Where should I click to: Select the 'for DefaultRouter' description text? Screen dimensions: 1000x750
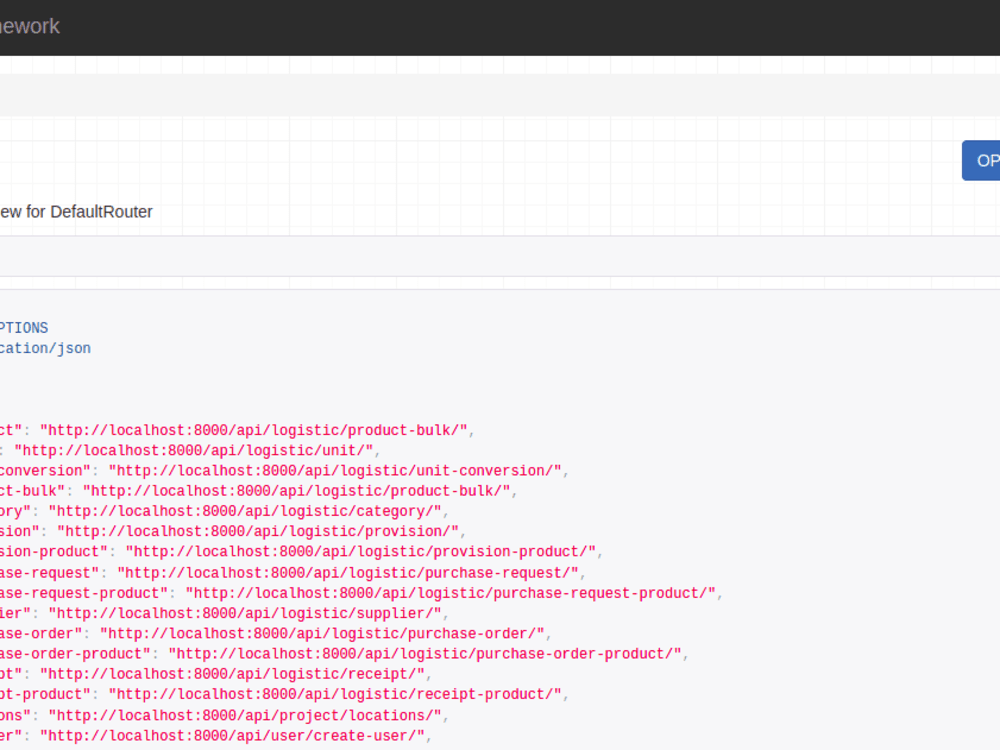pos(89,212)
